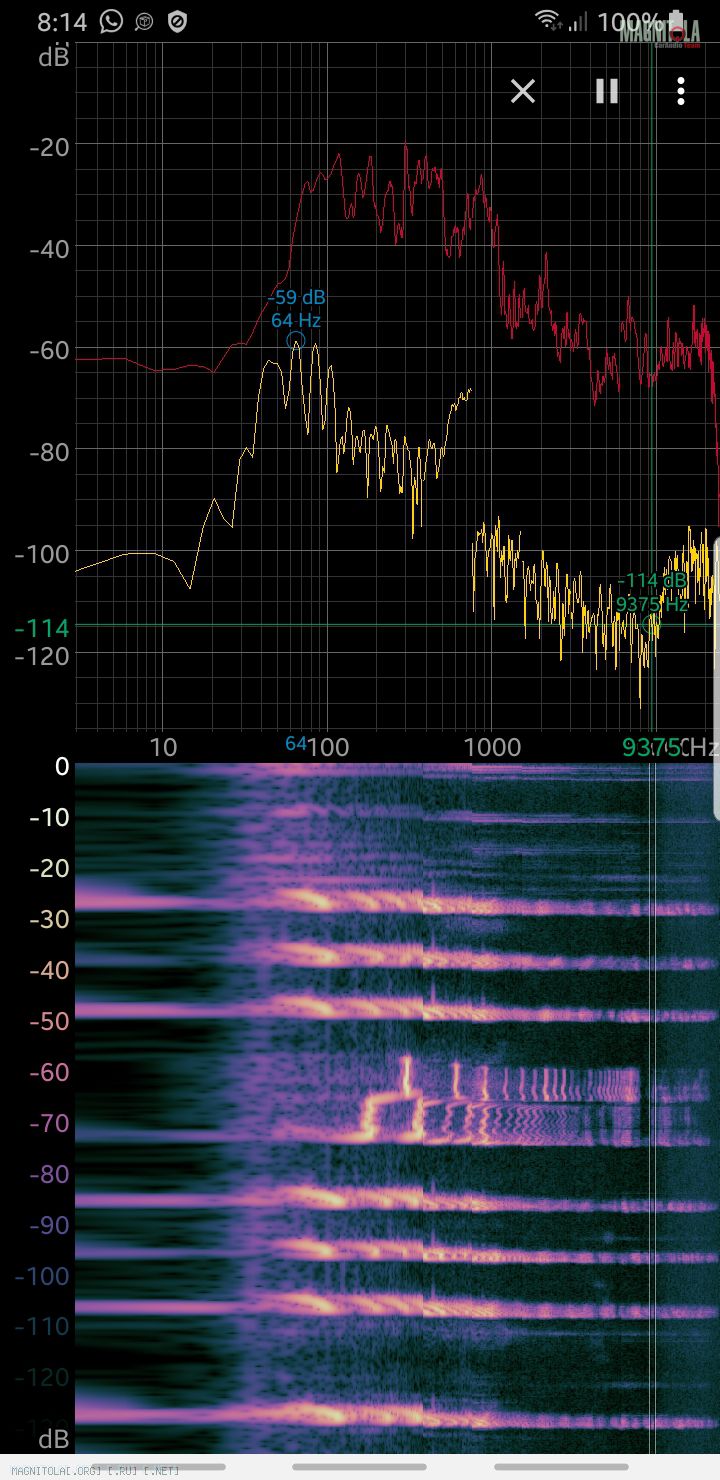Tap the WhatsApp notification icon
Screen dimensions: 720x1480
[x=112, y=21]
